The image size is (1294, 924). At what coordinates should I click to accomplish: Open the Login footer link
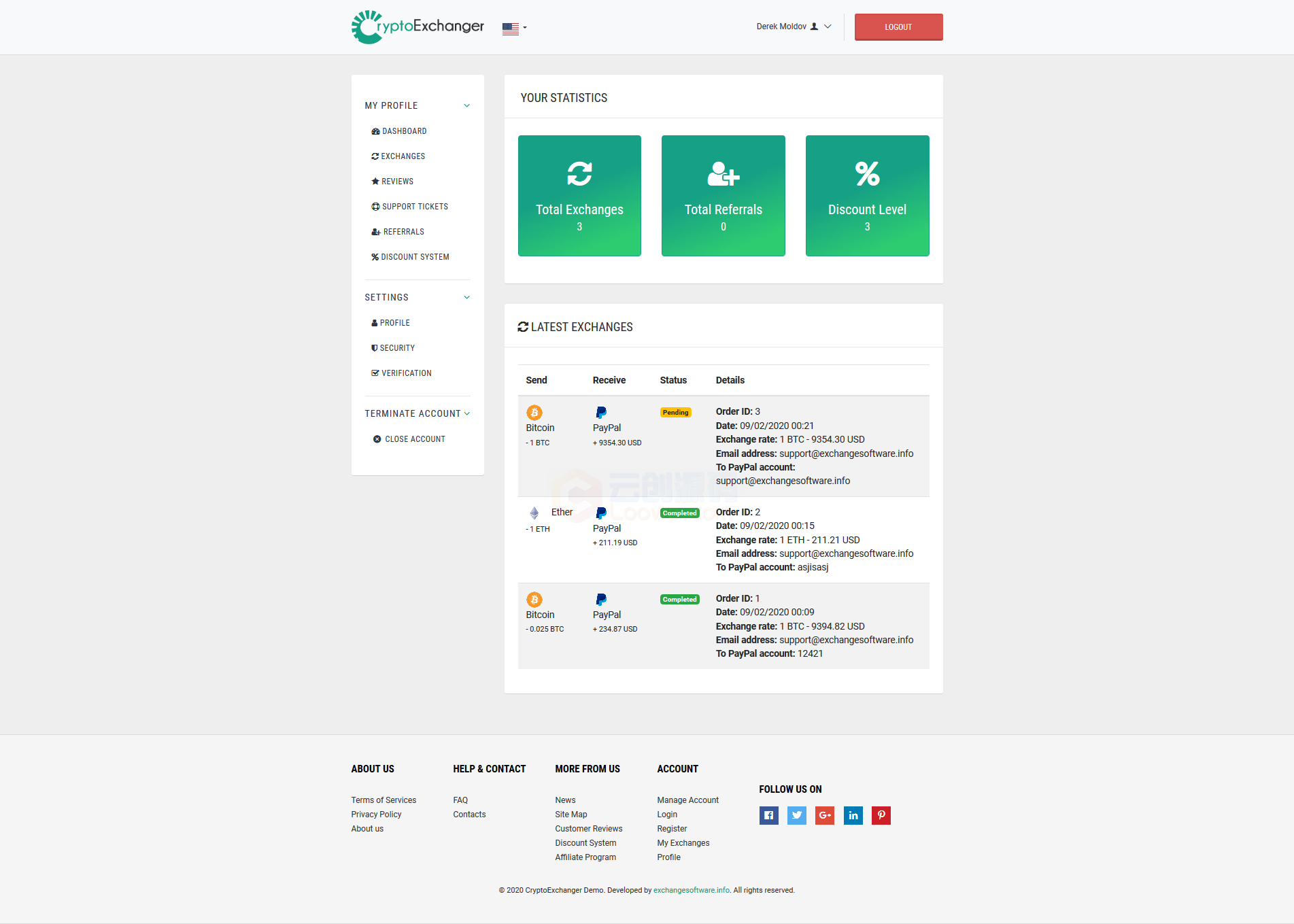click(x=667, y=815)
